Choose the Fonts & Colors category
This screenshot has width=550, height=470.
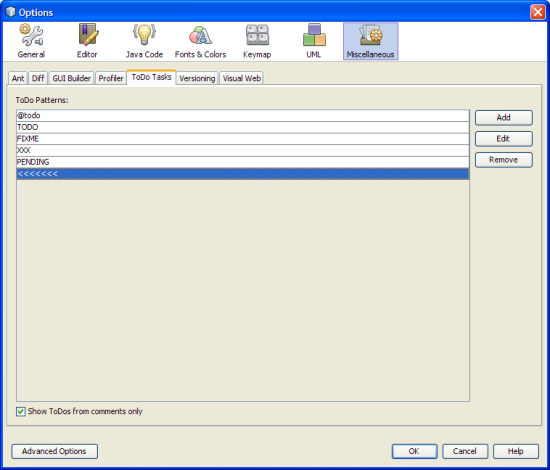click(x=200, y=41)
